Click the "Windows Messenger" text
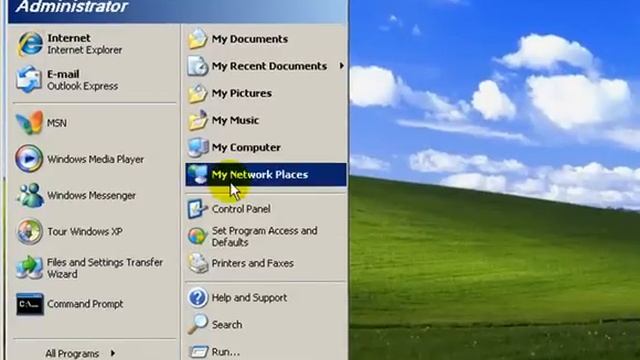This screenshot has height=360, width=640. pyautogui.click(x=91, y=196)
